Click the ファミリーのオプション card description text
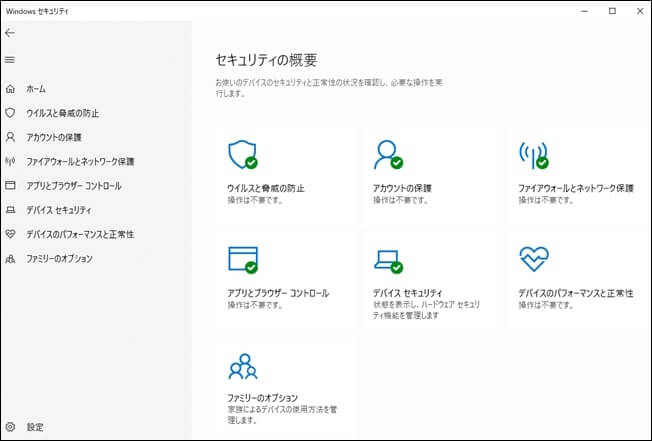652x441 pixels. point(282,415)
